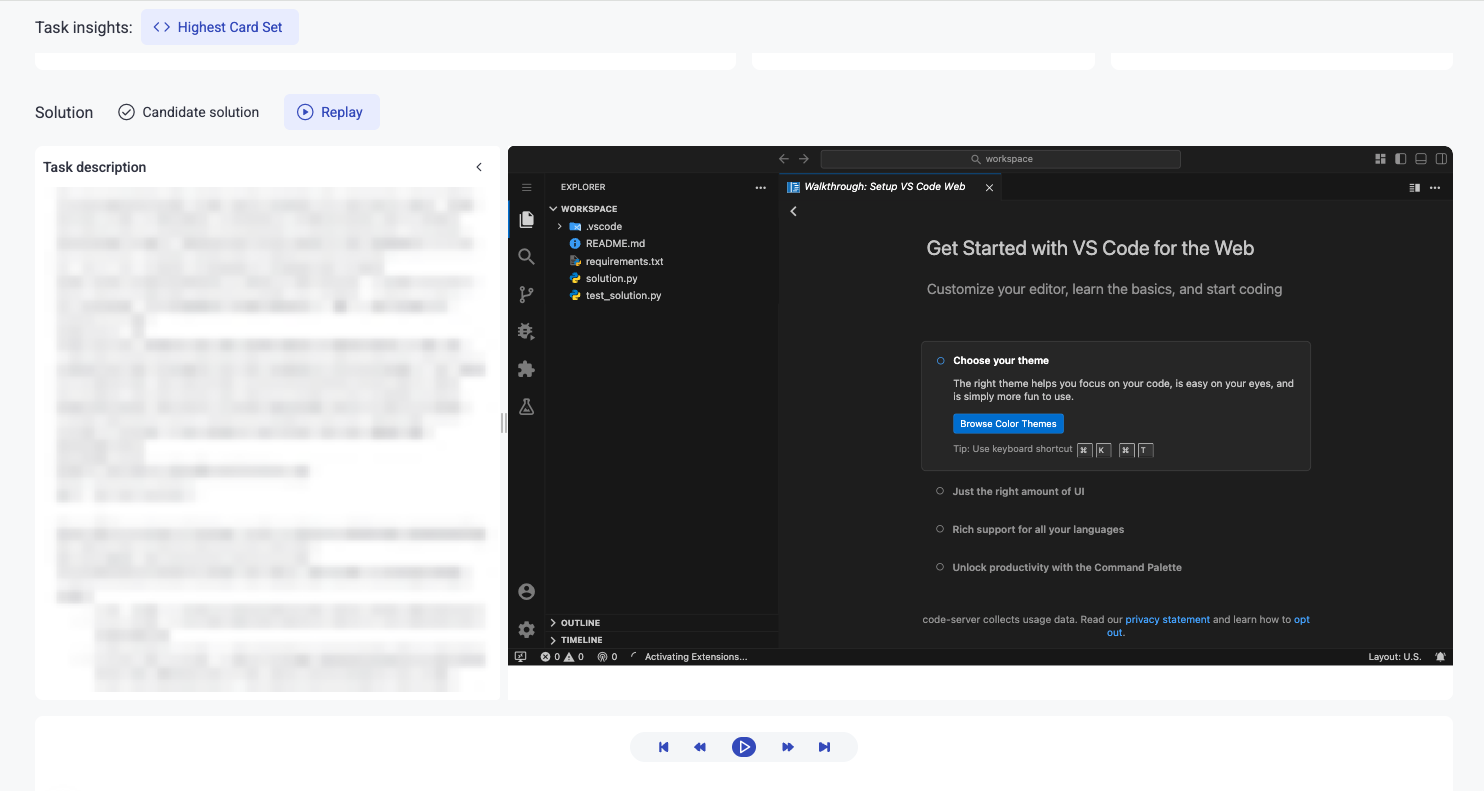
Task: Open the Explorer view in activity bar
Action: tap(526, 219)
